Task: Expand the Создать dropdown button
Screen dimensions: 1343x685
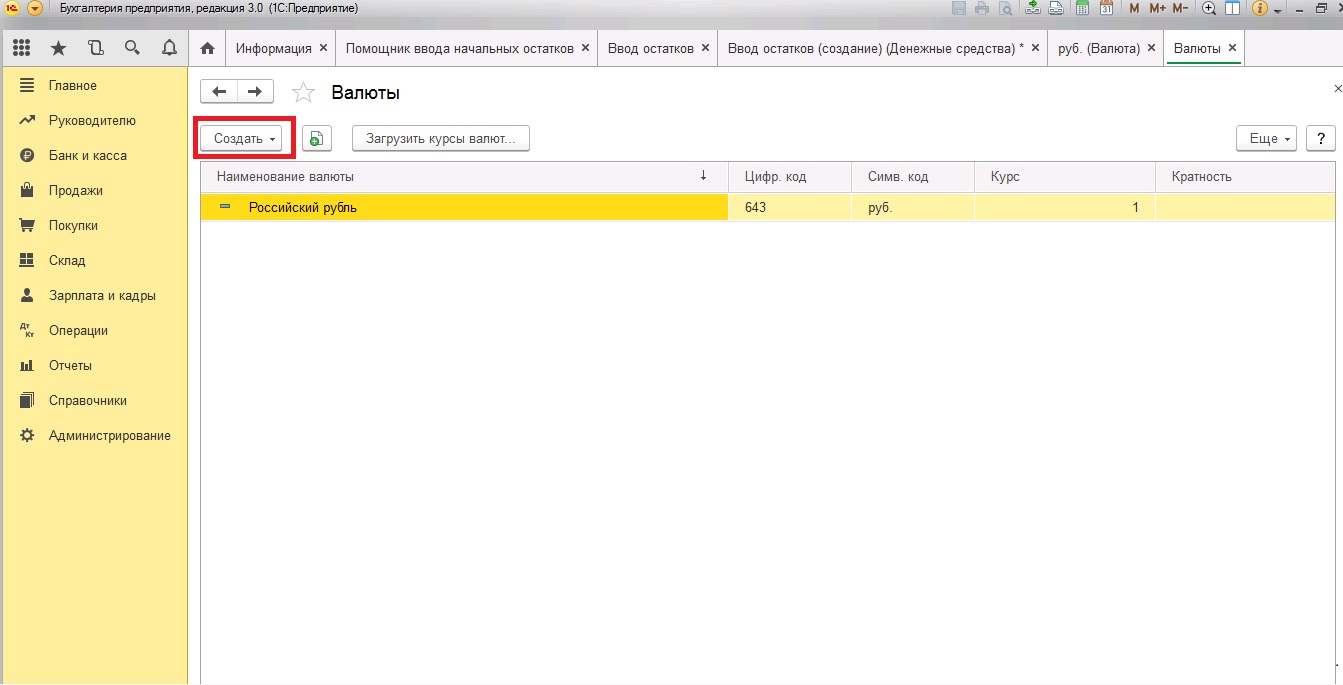Action: coord(241,139)
